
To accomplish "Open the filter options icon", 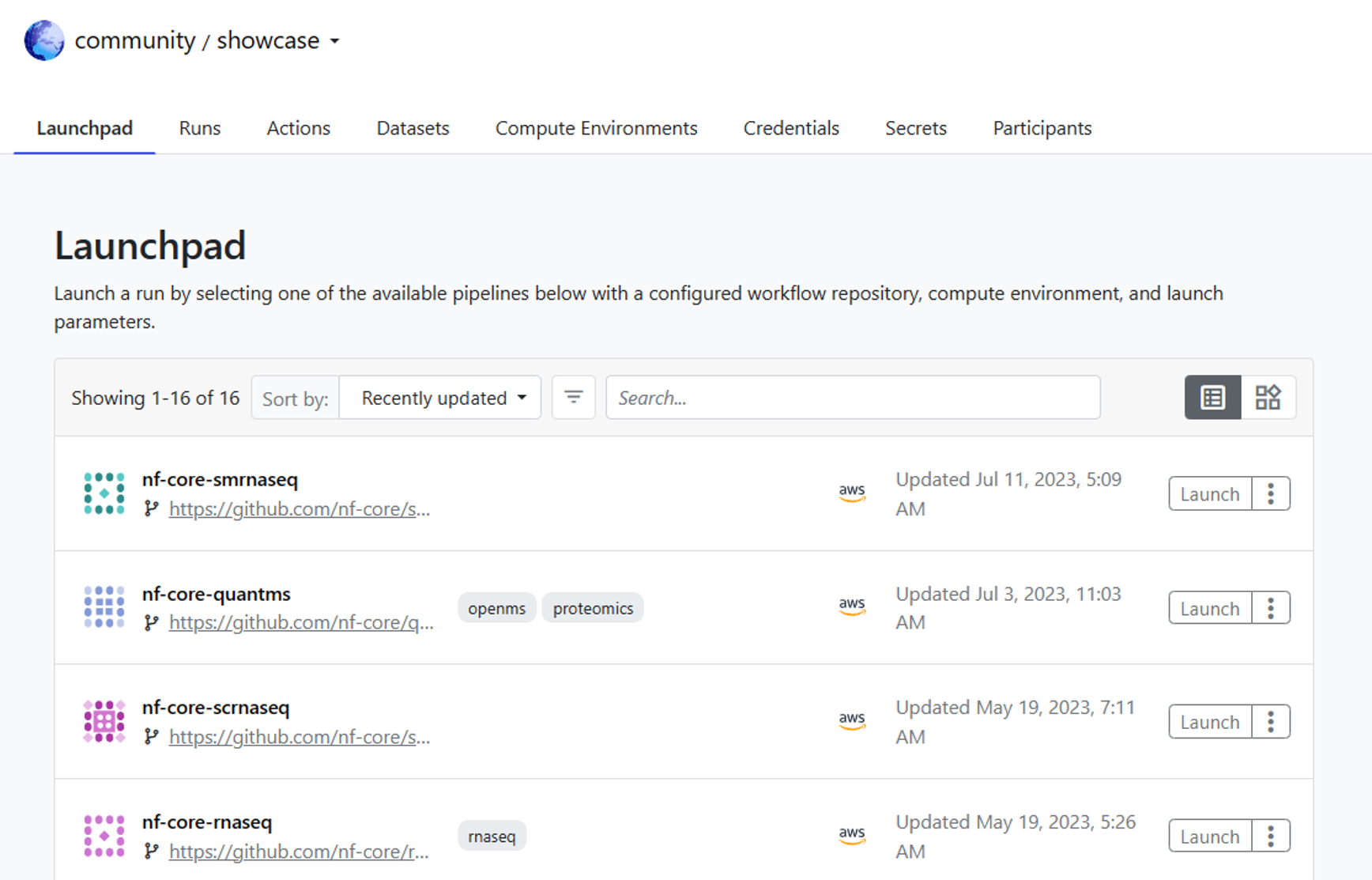I will coord(573,397).
